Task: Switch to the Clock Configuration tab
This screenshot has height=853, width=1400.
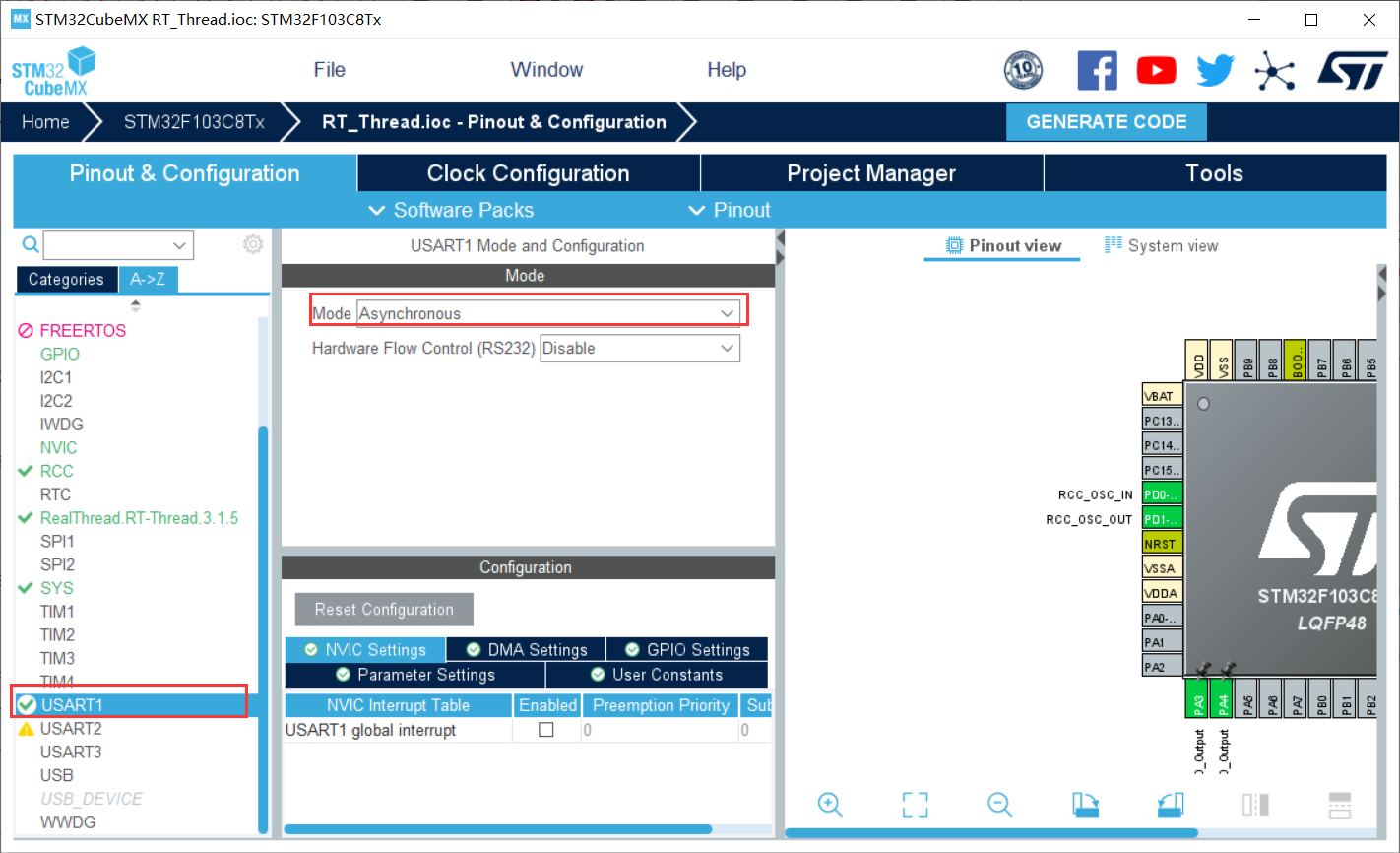Action: 529,173
